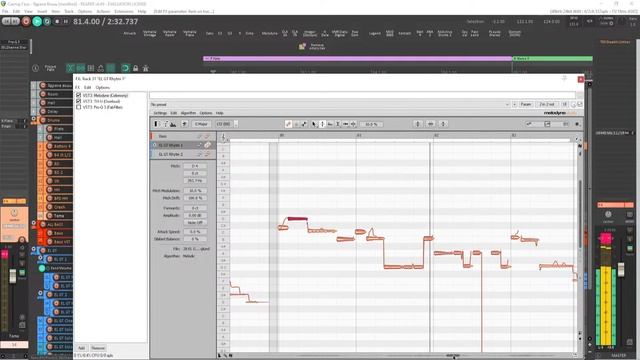Open the Insert menu in REAPER
This screenshot has height=360, width=640.
click(42, 11)
